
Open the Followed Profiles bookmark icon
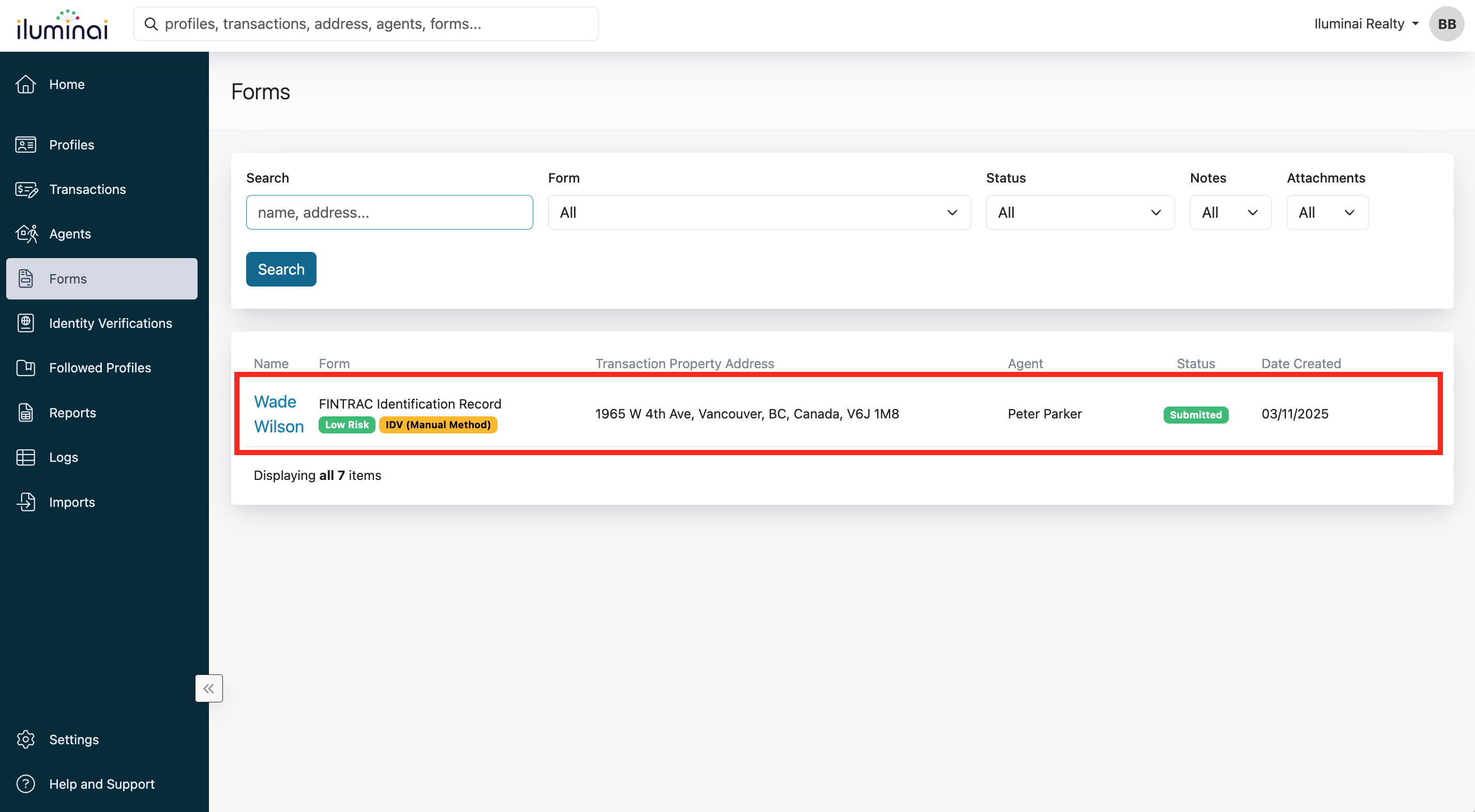[x=26, y=368]
